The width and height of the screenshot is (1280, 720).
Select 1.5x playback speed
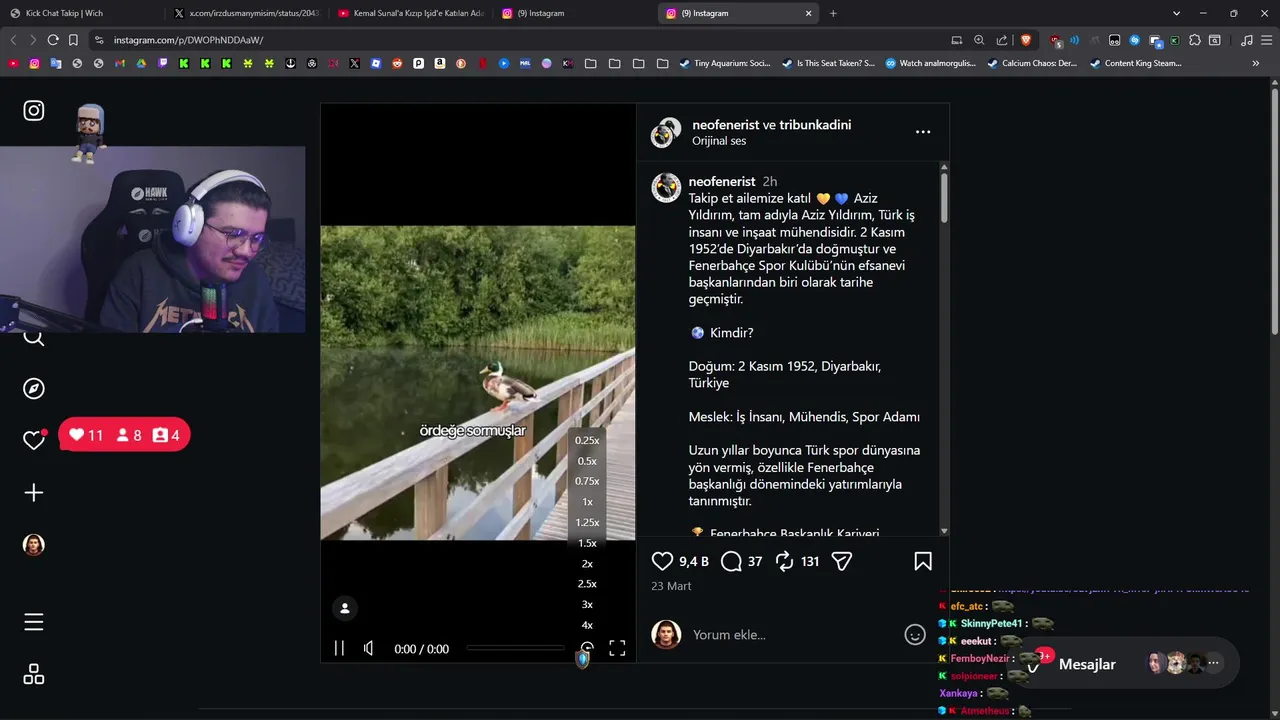tap(587, 543)
